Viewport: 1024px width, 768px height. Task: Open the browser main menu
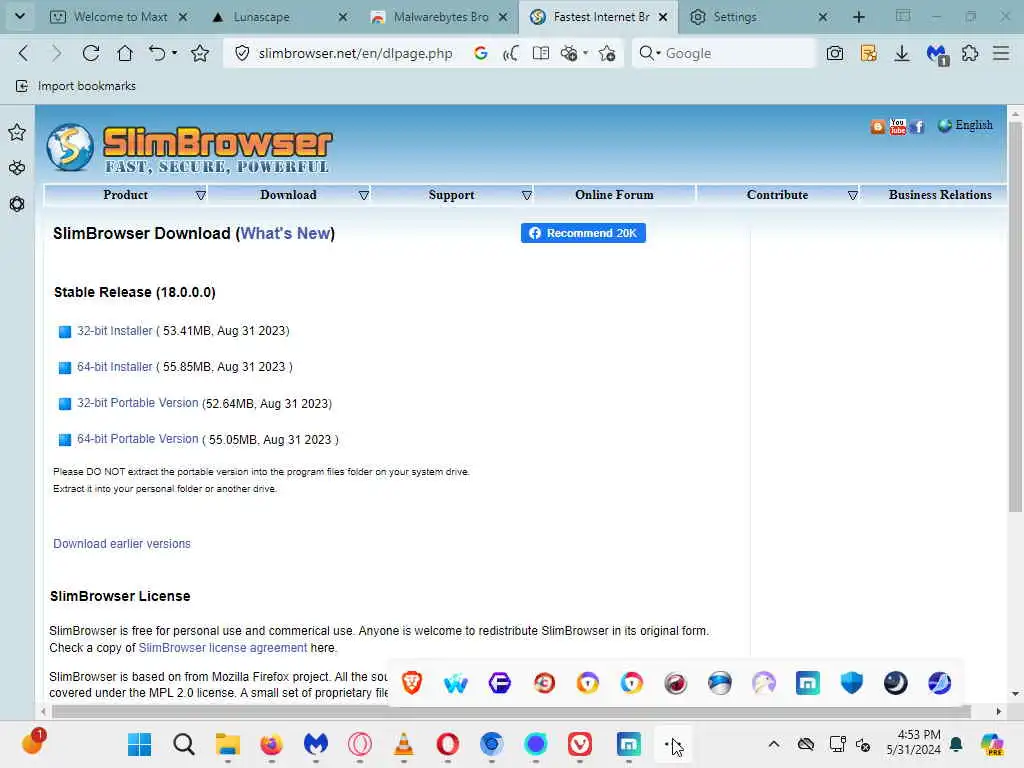point(1001,54)
